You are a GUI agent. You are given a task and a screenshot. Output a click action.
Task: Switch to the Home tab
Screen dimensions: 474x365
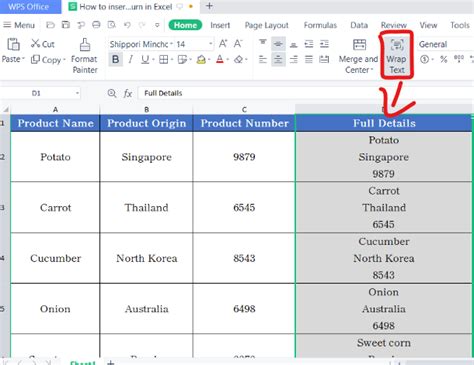[x=185, y=25]
